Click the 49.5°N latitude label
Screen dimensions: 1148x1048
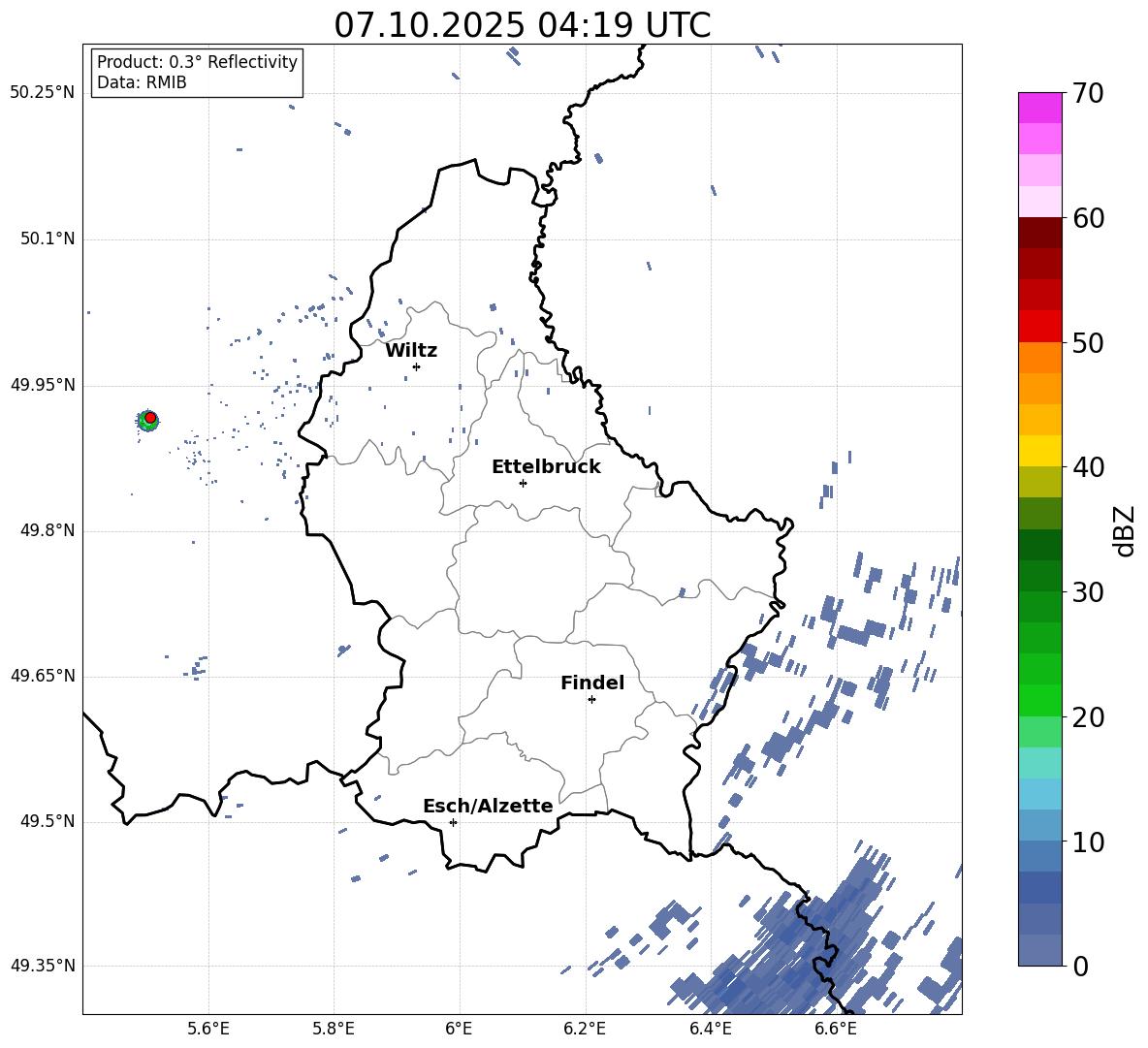click(47, 821)
